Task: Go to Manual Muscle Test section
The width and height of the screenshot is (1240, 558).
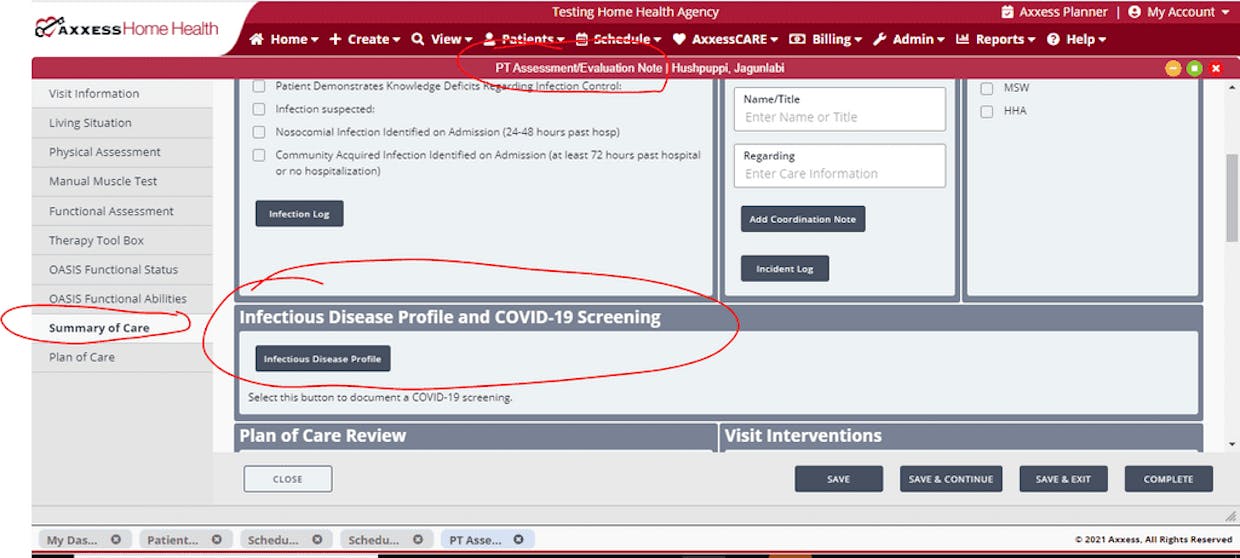Action: [122, 181]
